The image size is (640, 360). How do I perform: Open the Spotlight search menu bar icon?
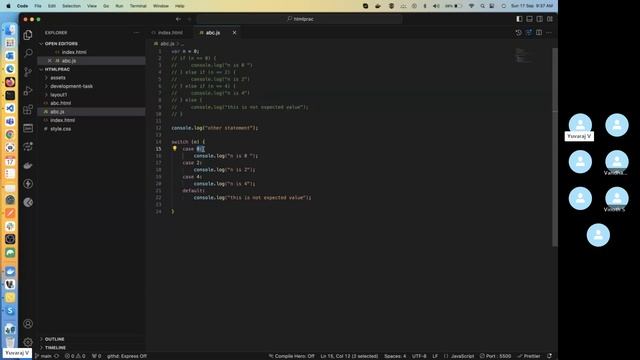(482, 6)
